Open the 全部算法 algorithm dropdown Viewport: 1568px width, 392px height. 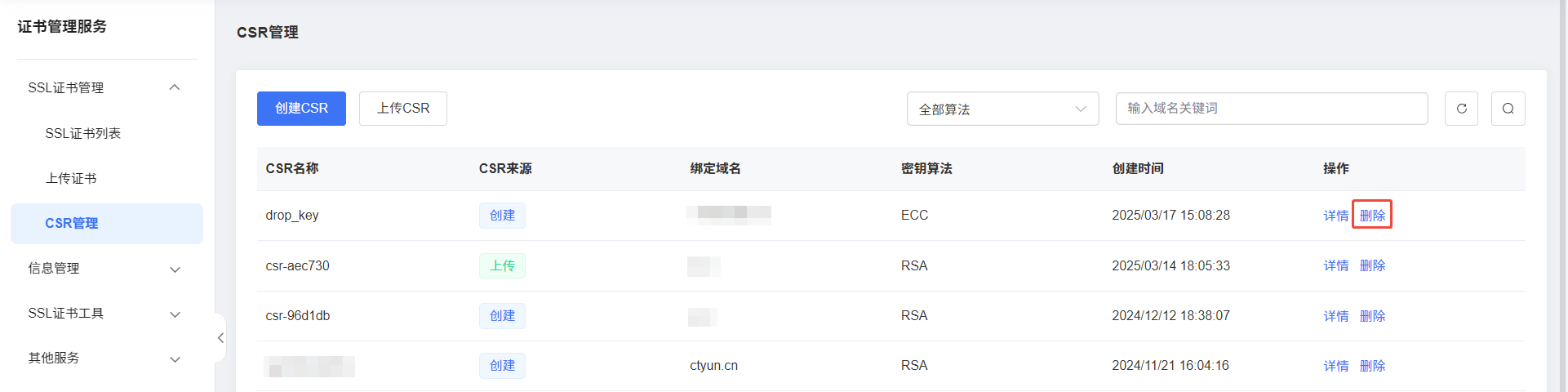click(1002, 109)
